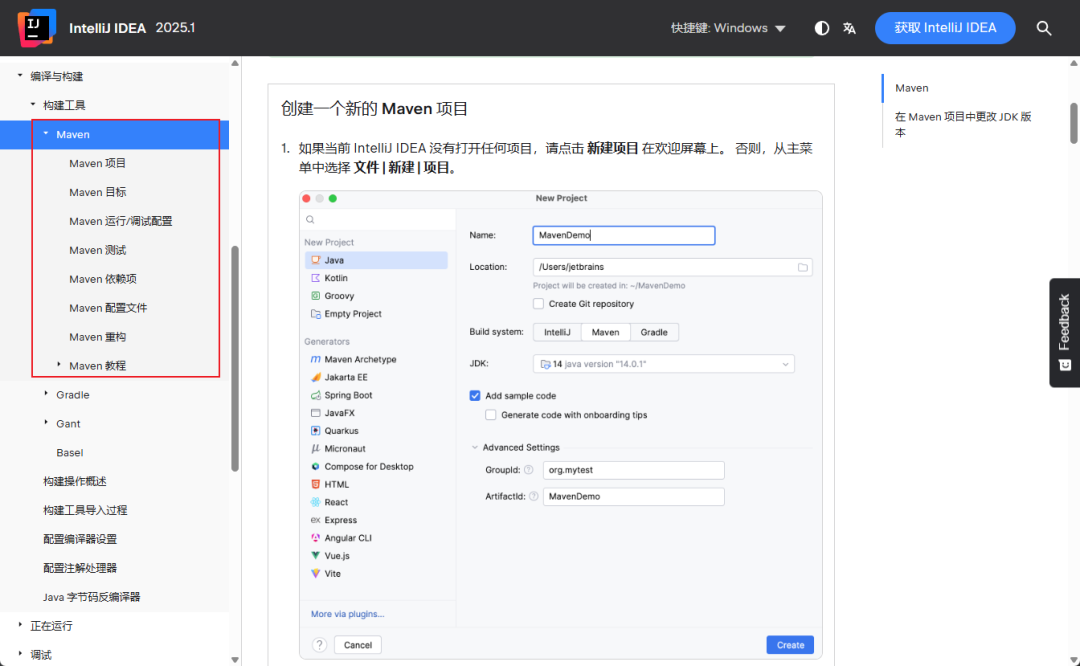This screenshot has width=1080, height=666.
Task: Click the sidebar vertical scrollbar thumb
Action: [x=235, y=358]
